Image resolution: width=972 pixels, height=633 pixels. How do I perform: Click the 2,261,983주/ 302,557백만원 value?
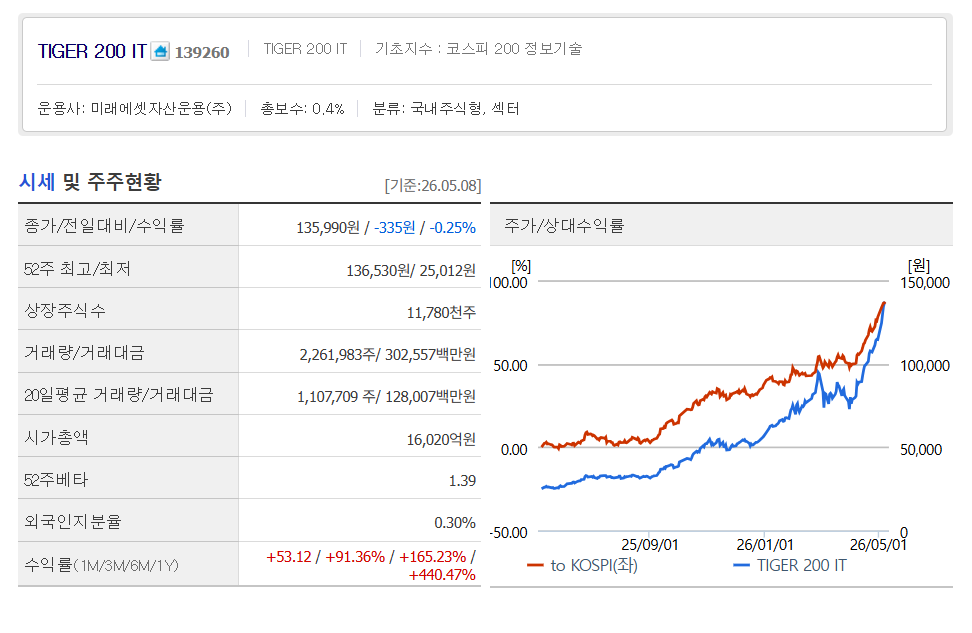click(x=387, y=354)
